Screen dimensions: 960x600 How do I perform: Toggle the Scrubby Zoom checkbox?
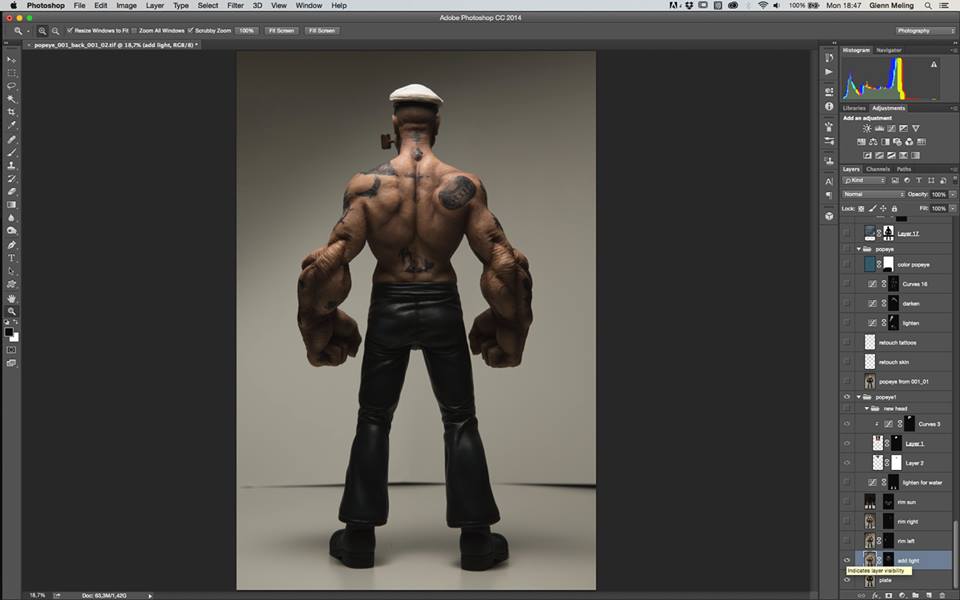coord(191,31)
